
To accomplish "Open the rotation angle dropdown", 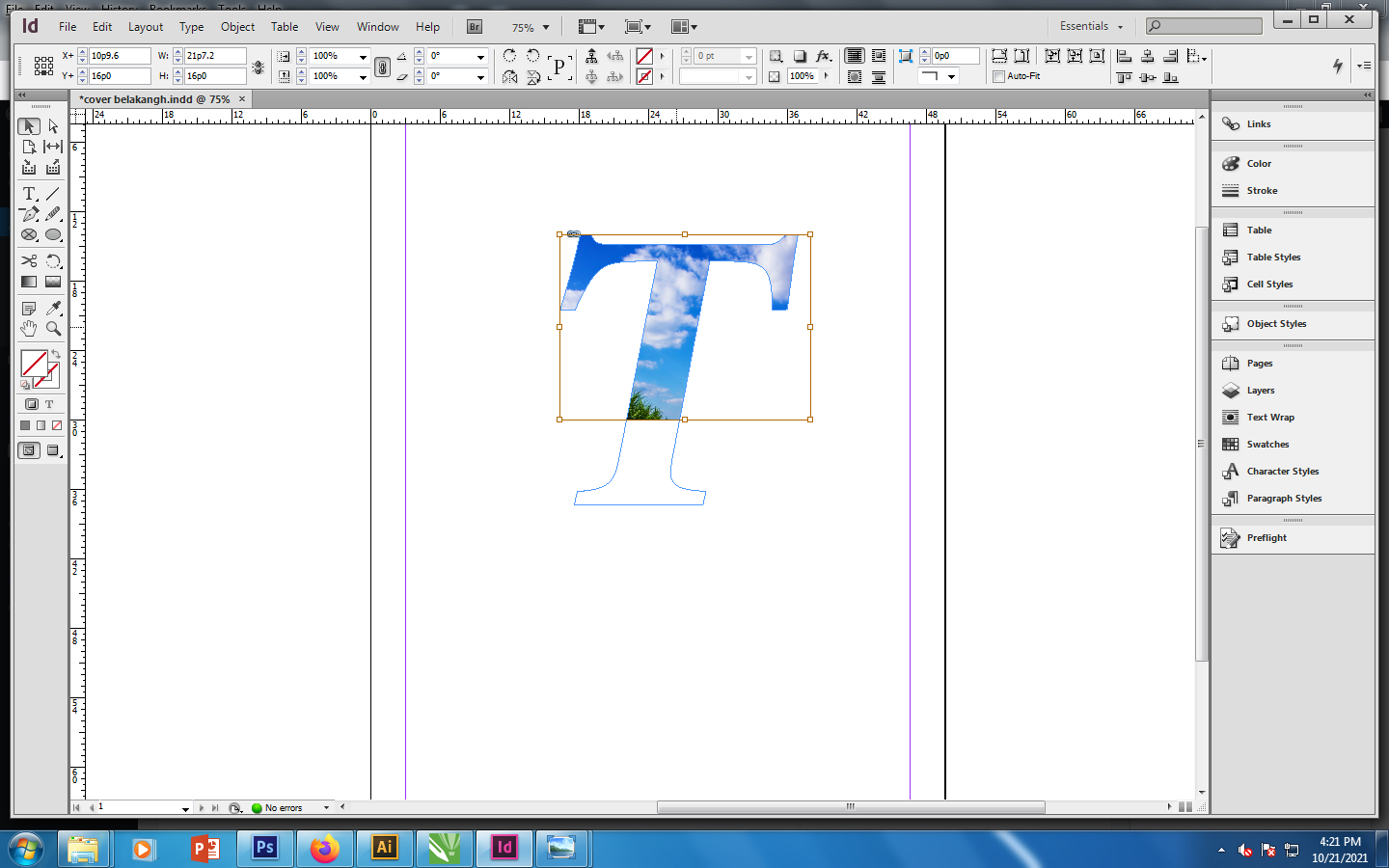I will [x=480, y=57].
